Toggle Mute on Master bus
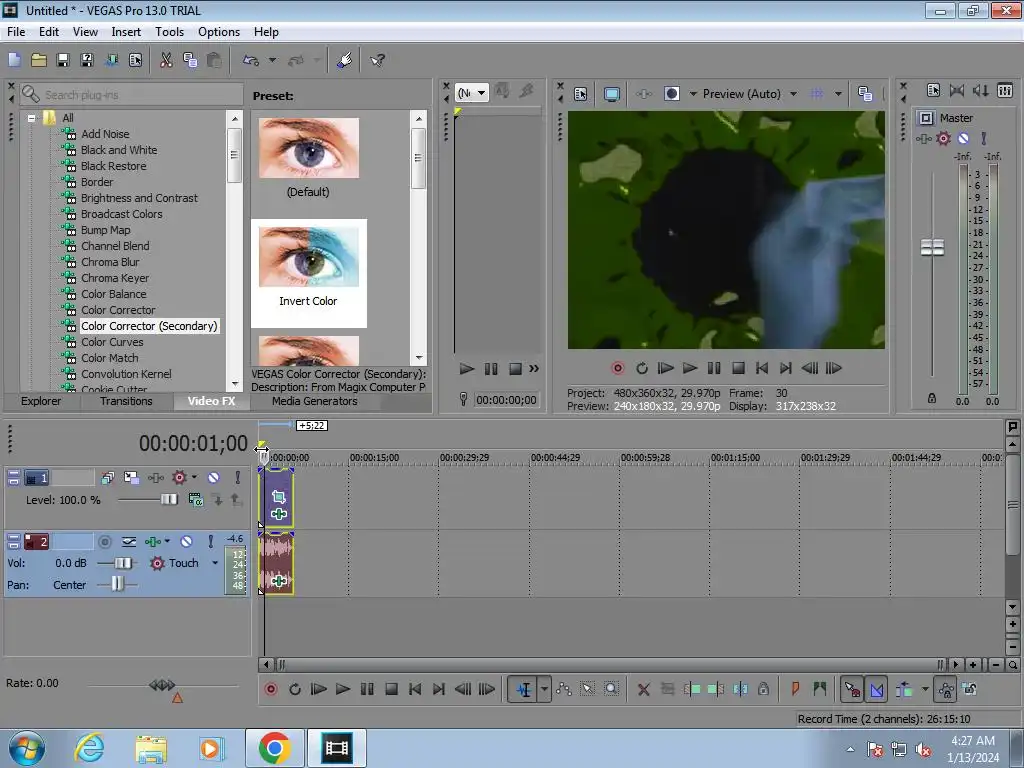Viewport: 1024px width, 768px height. 963,138
